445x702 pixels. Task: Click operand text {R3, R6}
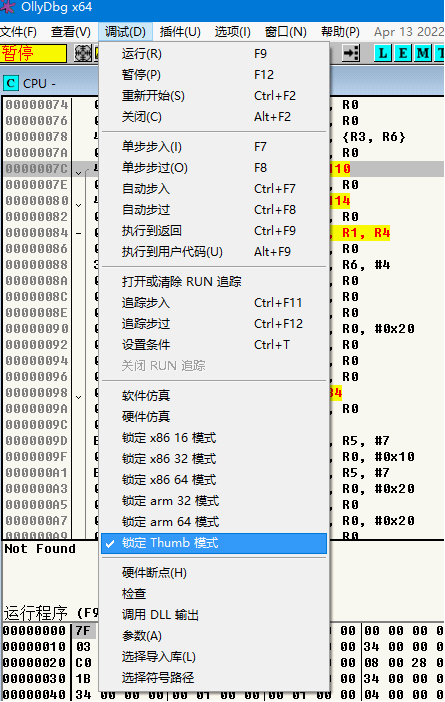[374, 137]
